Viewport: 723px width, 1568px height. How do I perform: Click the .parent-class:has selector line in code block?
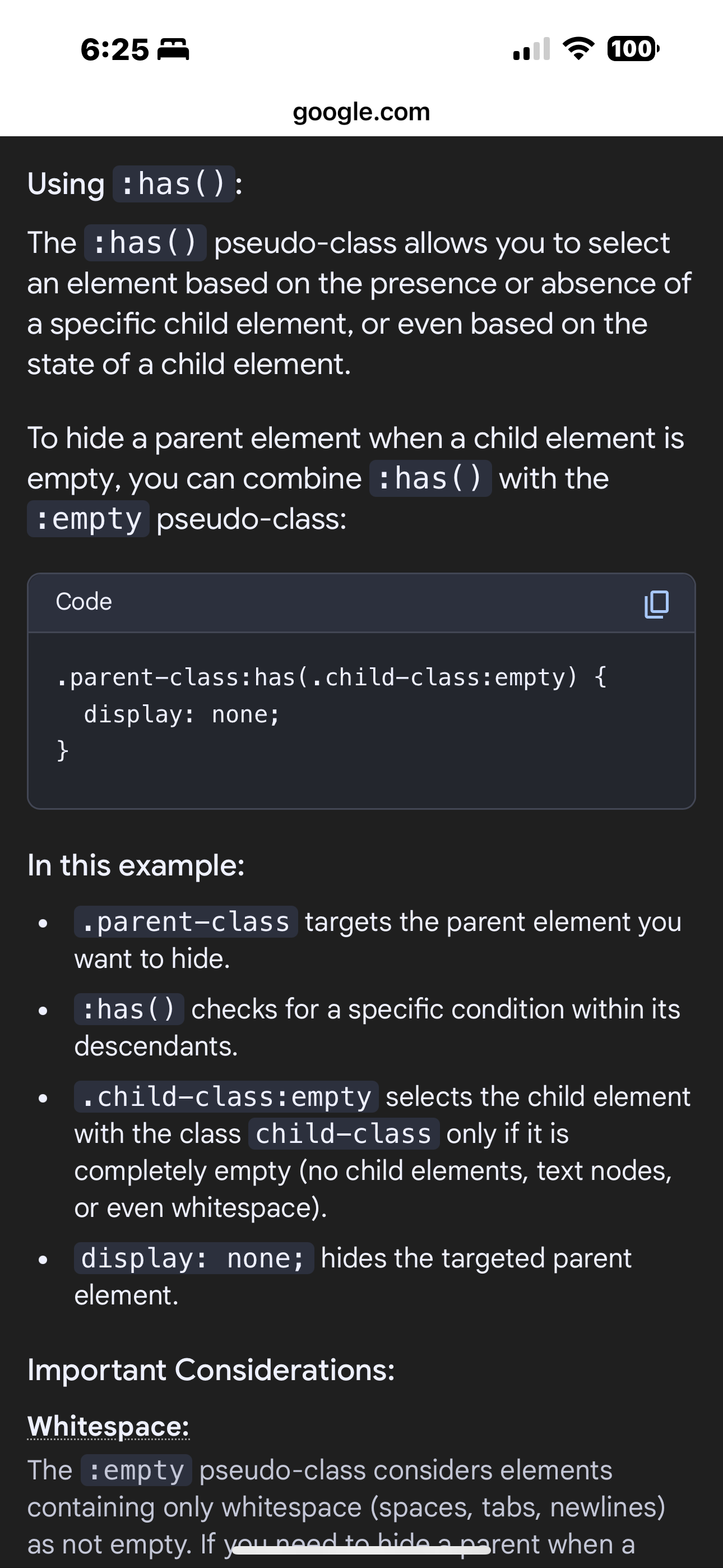click(332, 677)
